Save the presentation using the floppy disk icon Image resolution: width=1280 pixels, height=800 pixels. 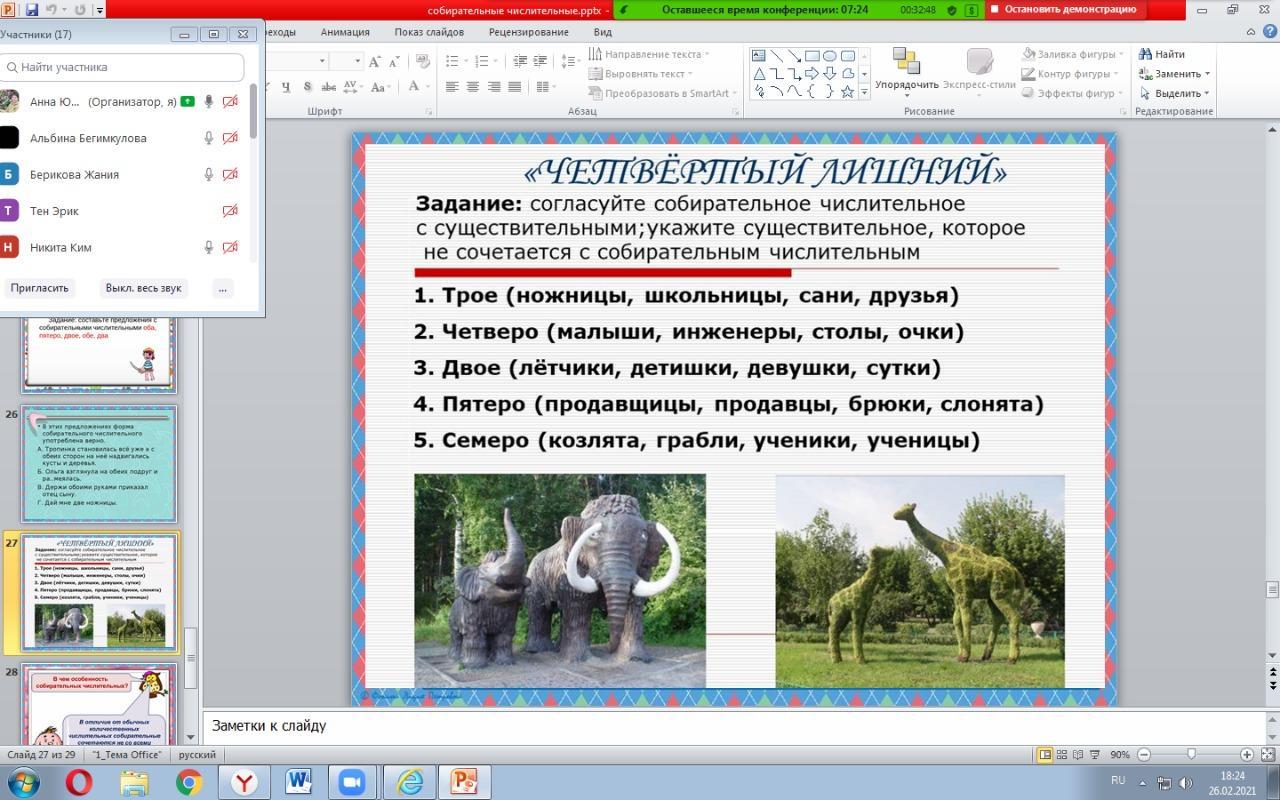(x=31, y=10)
